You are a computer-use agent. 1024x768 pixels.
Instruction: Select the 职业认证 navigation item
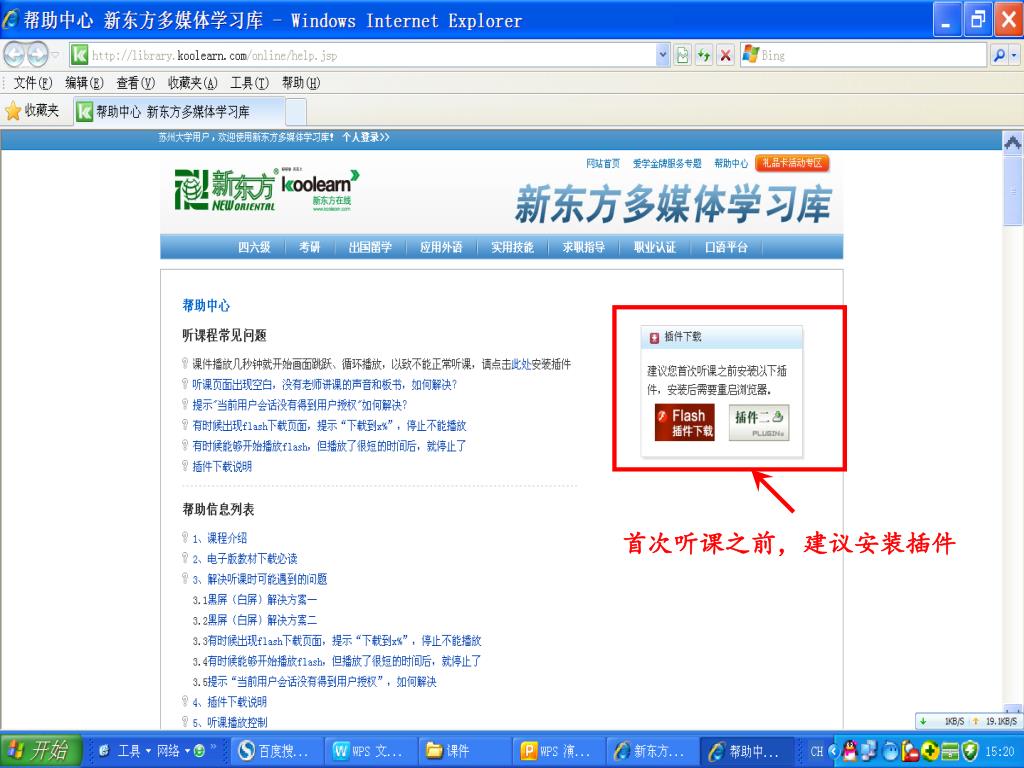point(654,248)
